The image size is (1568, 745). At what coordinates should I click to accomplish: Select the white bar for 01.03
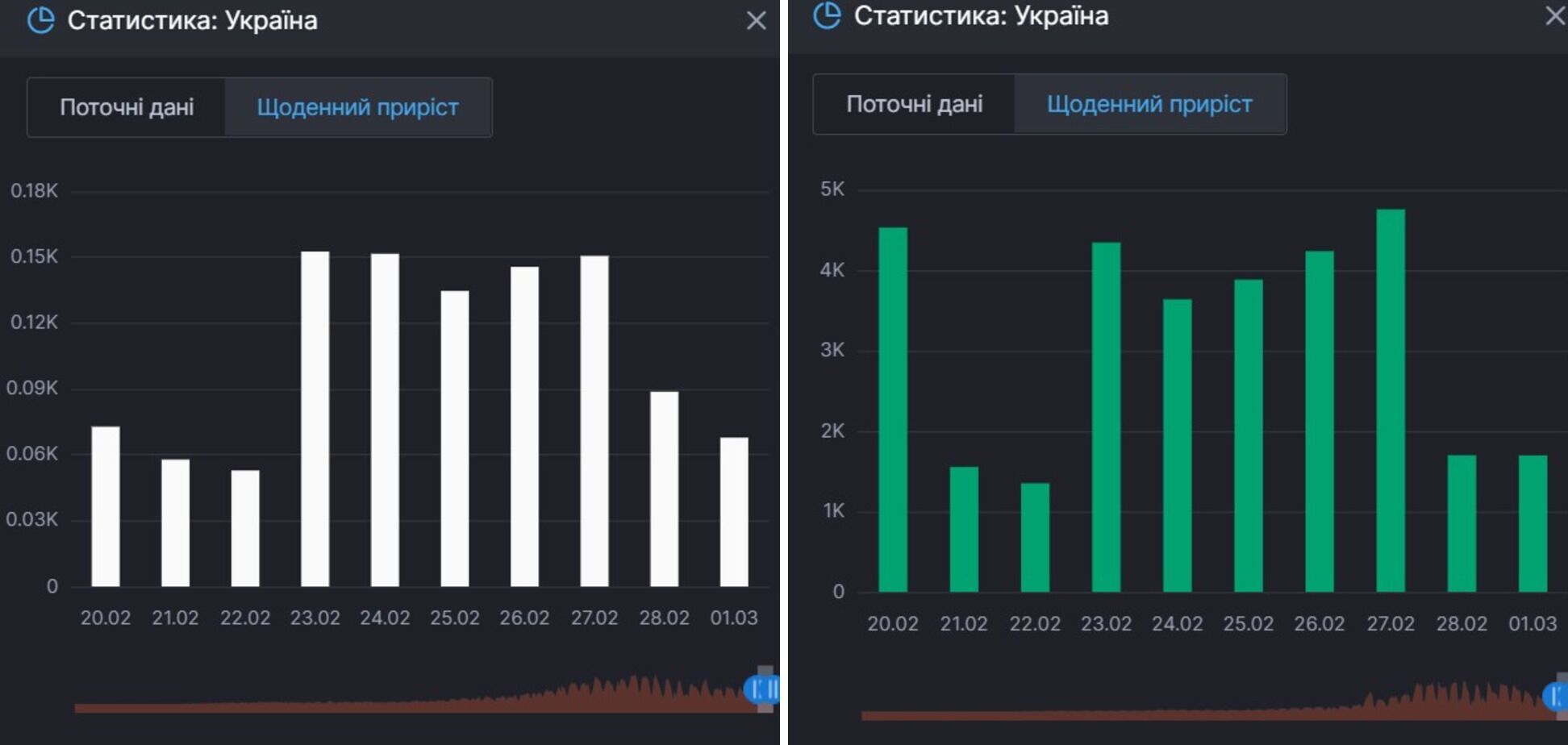click(734, 512)
